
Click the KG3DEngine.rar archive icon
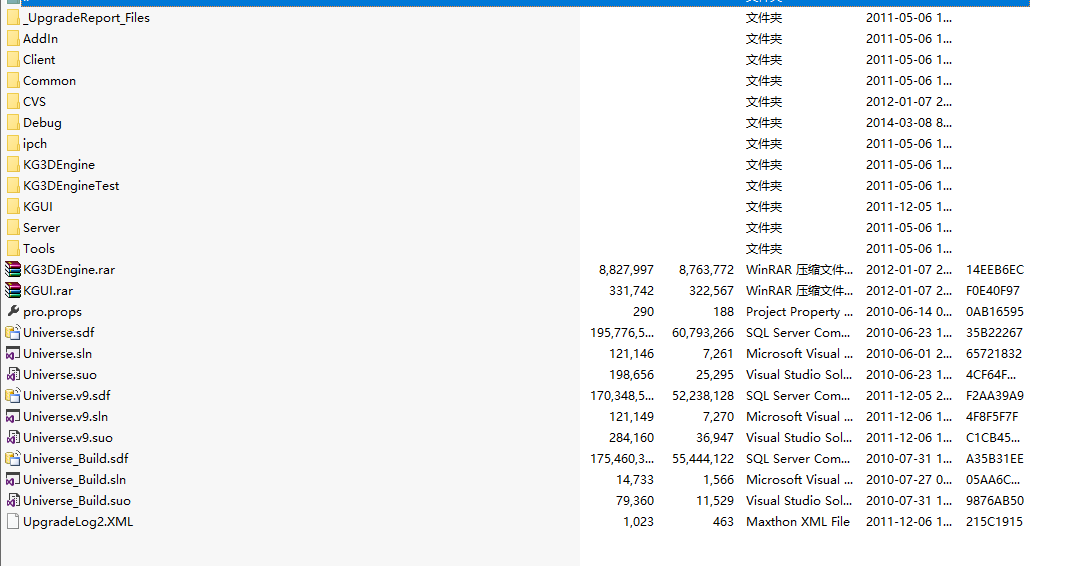(x=13, y=270)
